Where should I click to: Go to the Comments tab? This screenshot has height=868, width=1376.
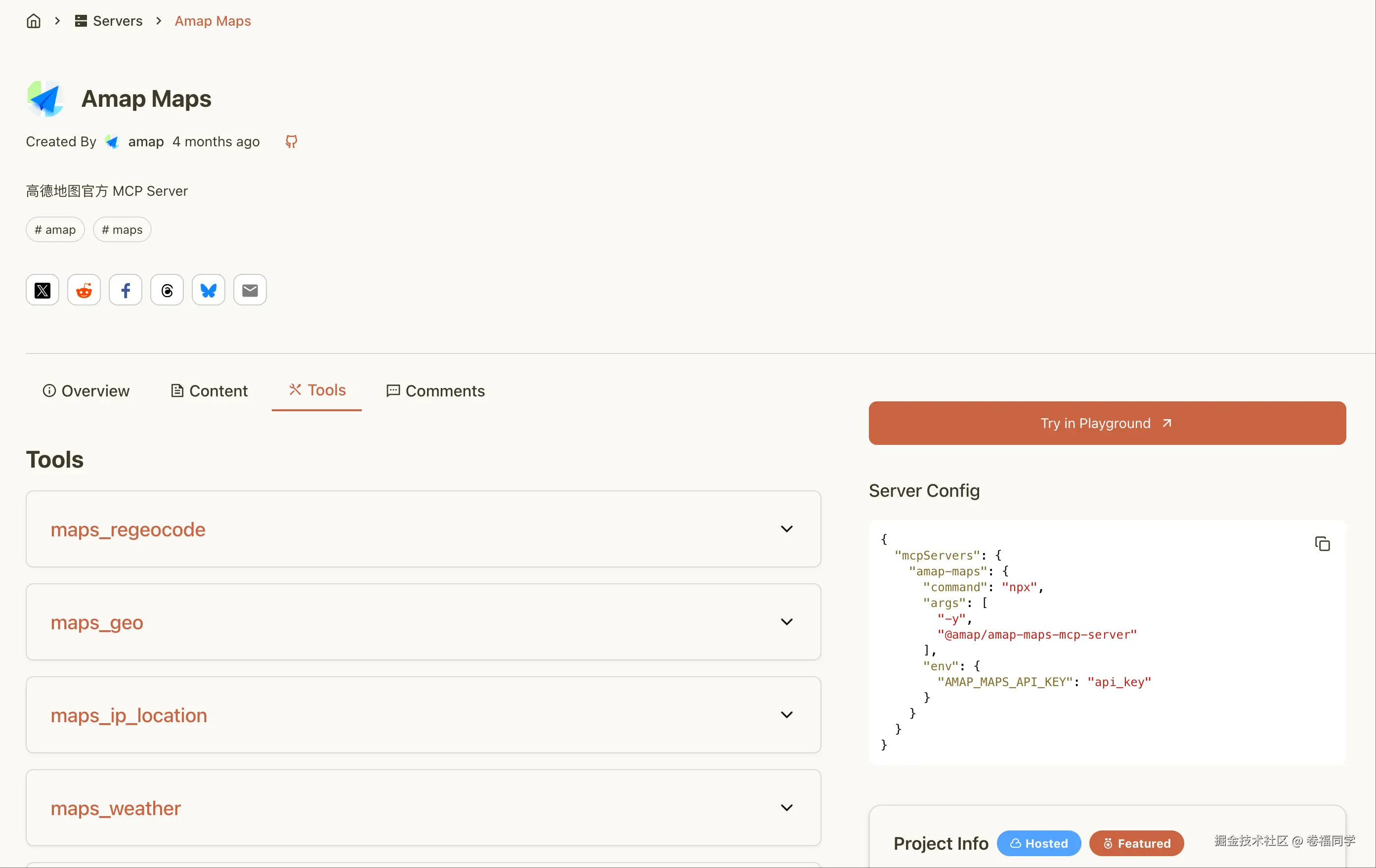point(435,391)
